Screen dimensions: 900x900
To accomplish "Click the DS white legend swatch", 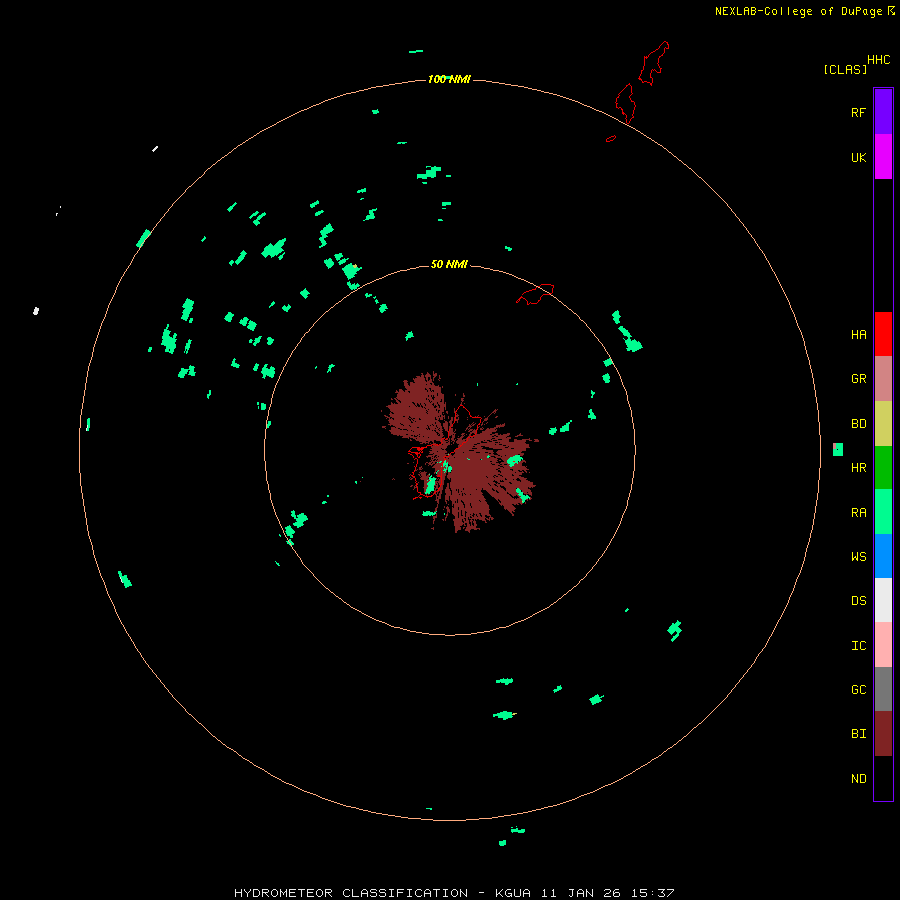I will [x=883, y=600].
